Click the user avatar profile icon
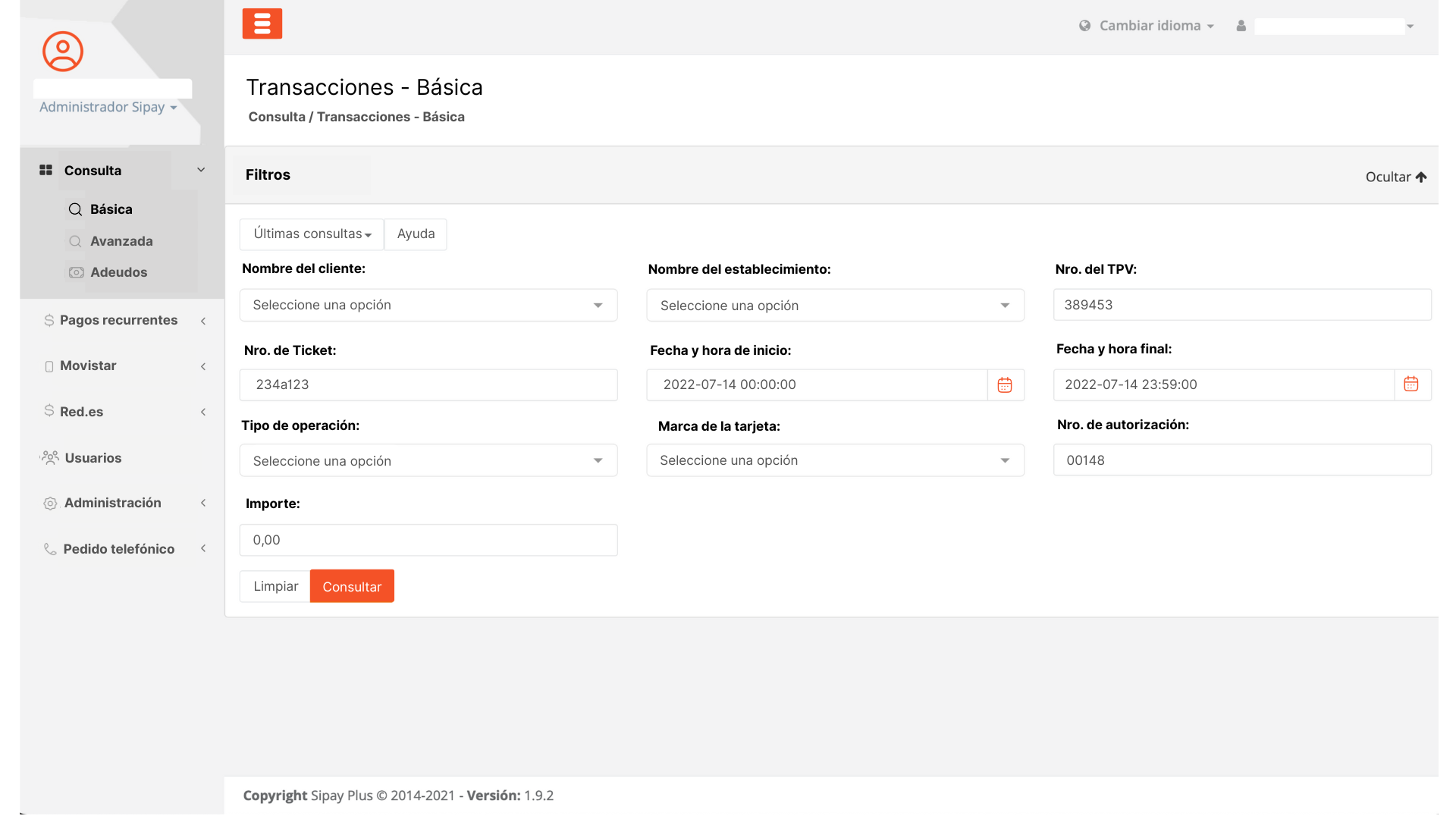 pos(63,52)
